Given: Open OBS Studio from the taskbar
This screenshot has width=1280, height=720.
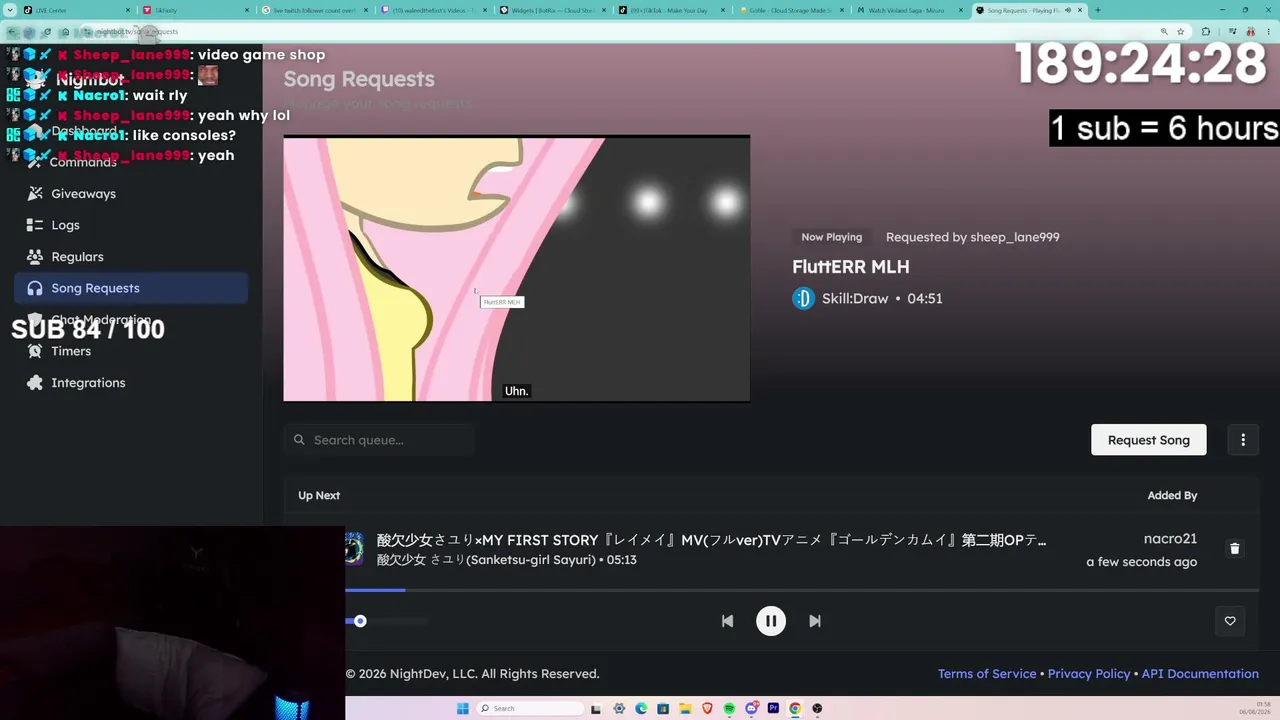Looking at the screenshot, I should click(x=817, y=709).
